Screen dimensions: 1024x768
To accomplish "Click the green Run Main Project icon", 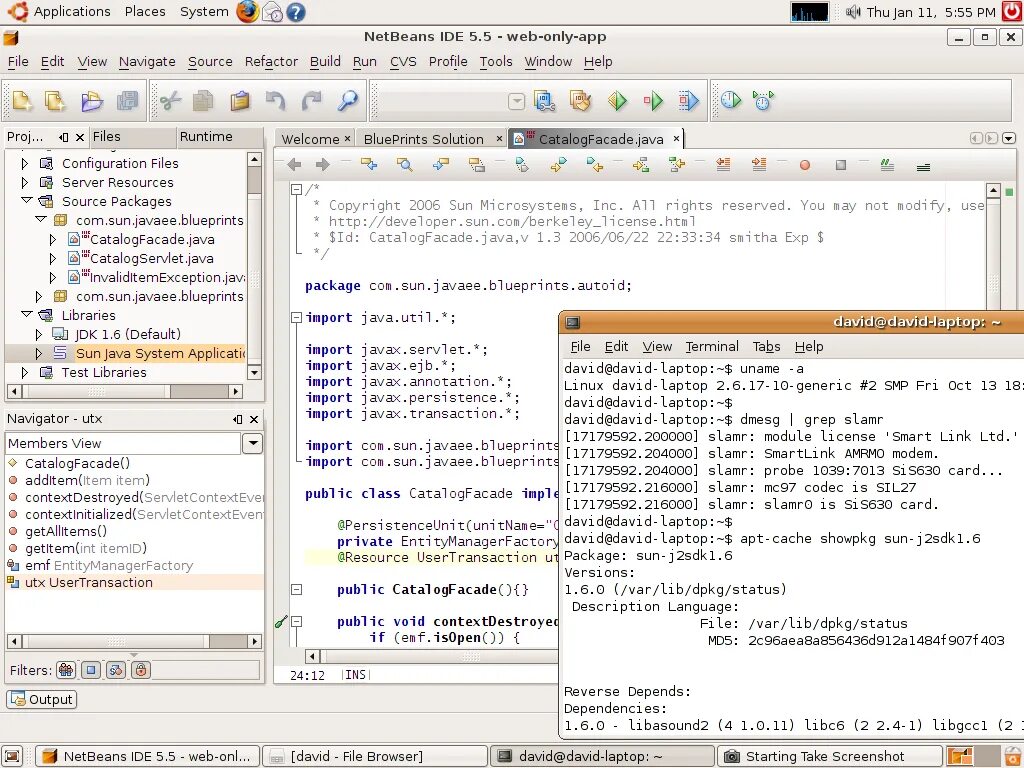I will tap(617, 101).
